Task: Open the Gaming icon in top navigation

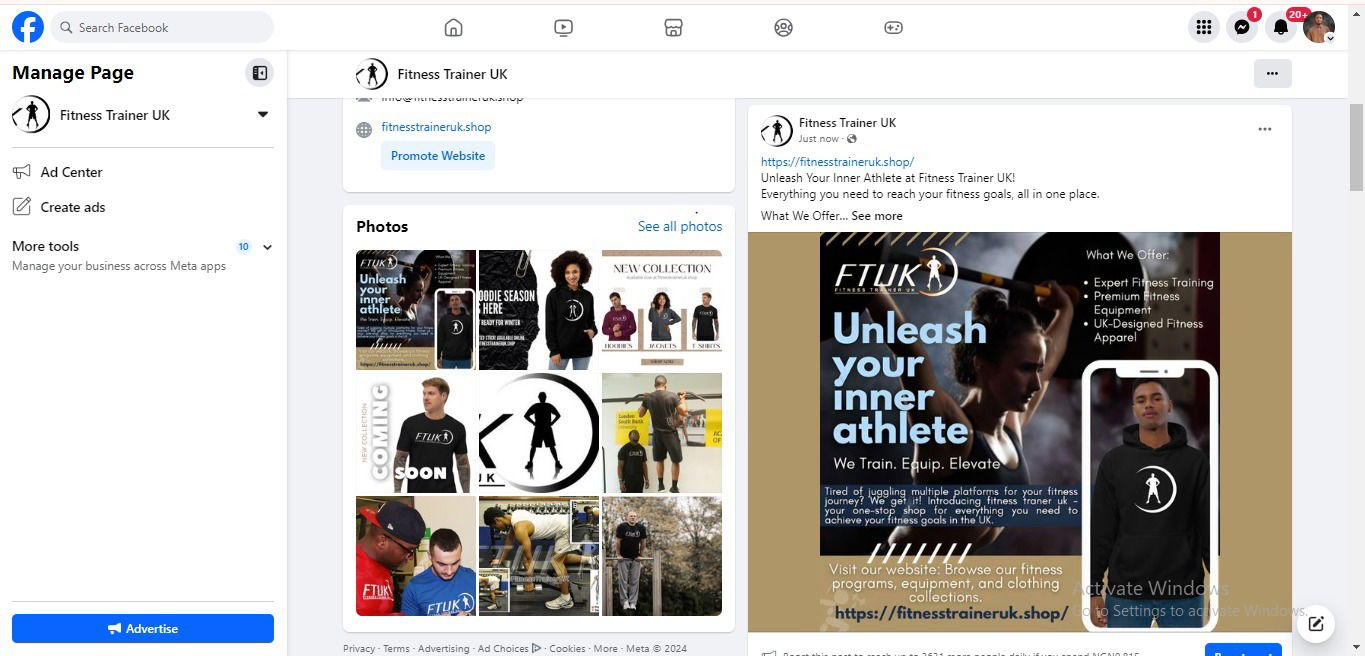Action: tap(893, 28)
